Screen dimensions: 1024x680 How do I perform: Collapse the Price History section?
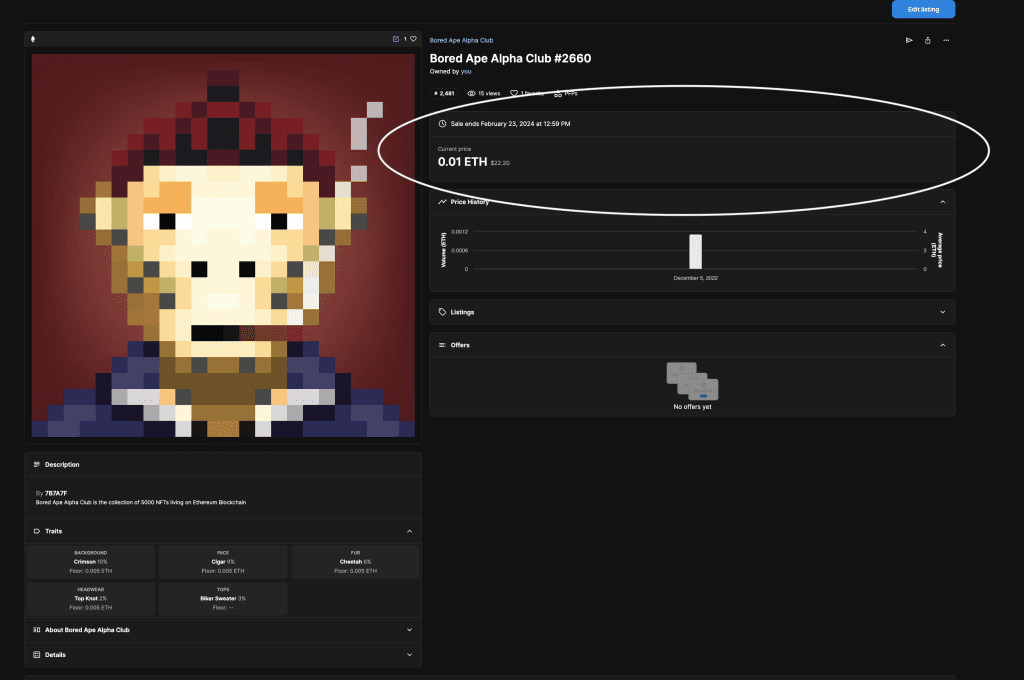942,202
